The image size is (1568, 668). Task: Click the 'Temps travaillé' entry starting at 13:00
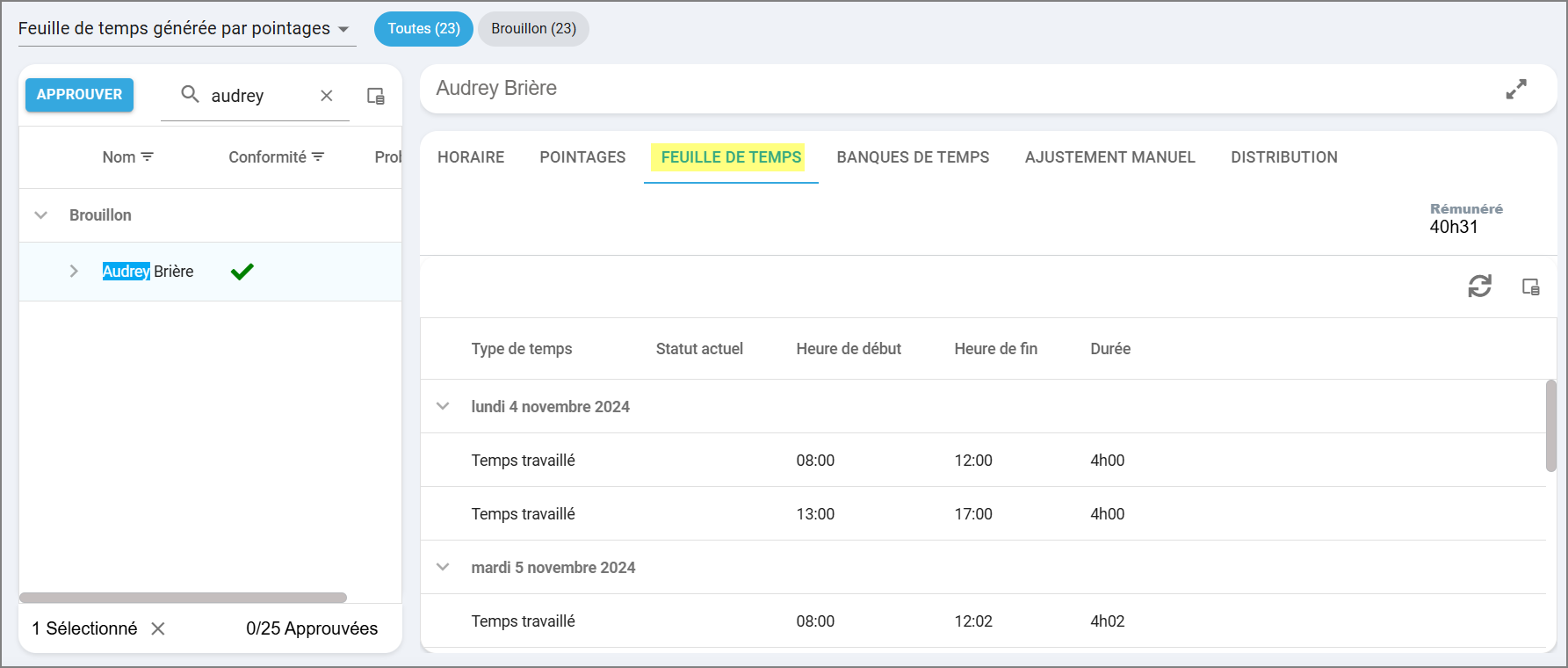tap(523, 514)
